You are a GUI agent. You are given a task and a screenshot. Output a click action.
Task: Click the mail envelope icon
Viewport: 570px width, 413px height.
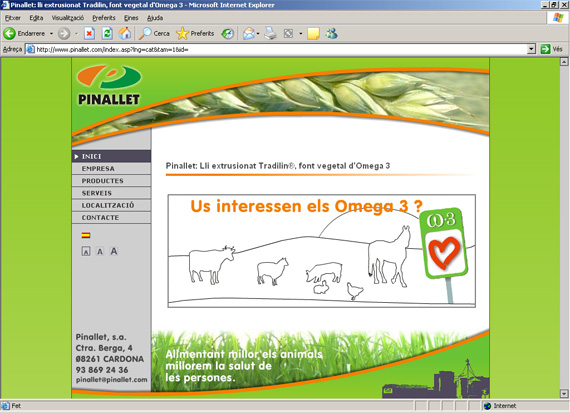point(249,33)
